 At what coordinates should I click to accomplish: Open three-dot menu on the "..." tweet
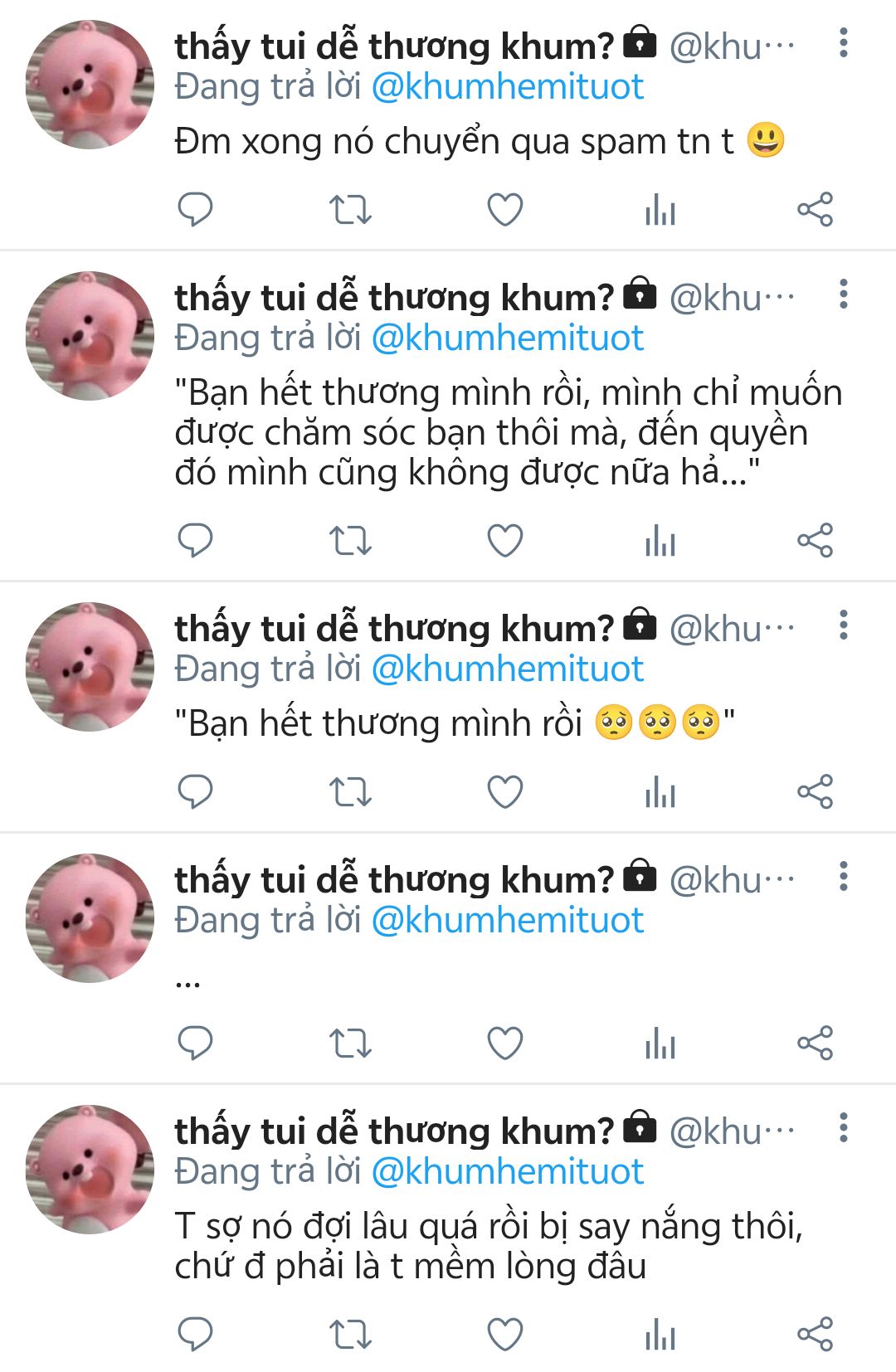point(844,876)
